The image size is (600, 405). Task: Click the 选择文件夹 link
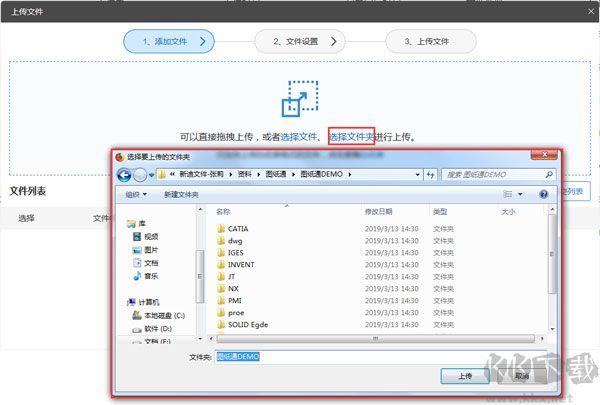[351, 137]
